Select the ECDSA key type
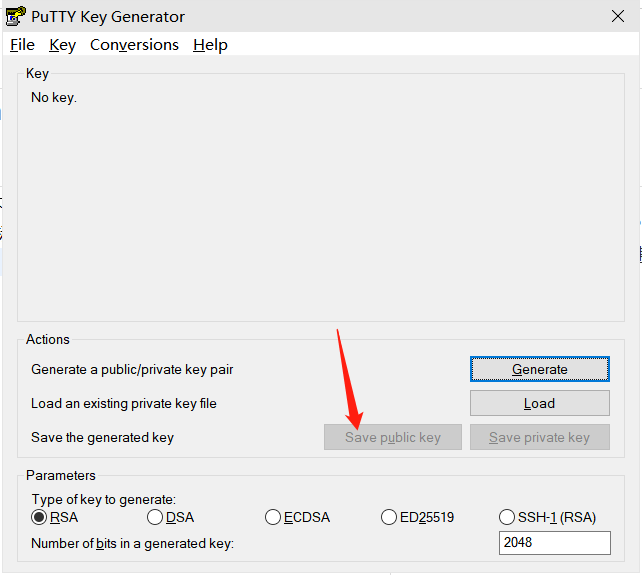The width and height of the screenshot is (642, 575). click(297, 517)
